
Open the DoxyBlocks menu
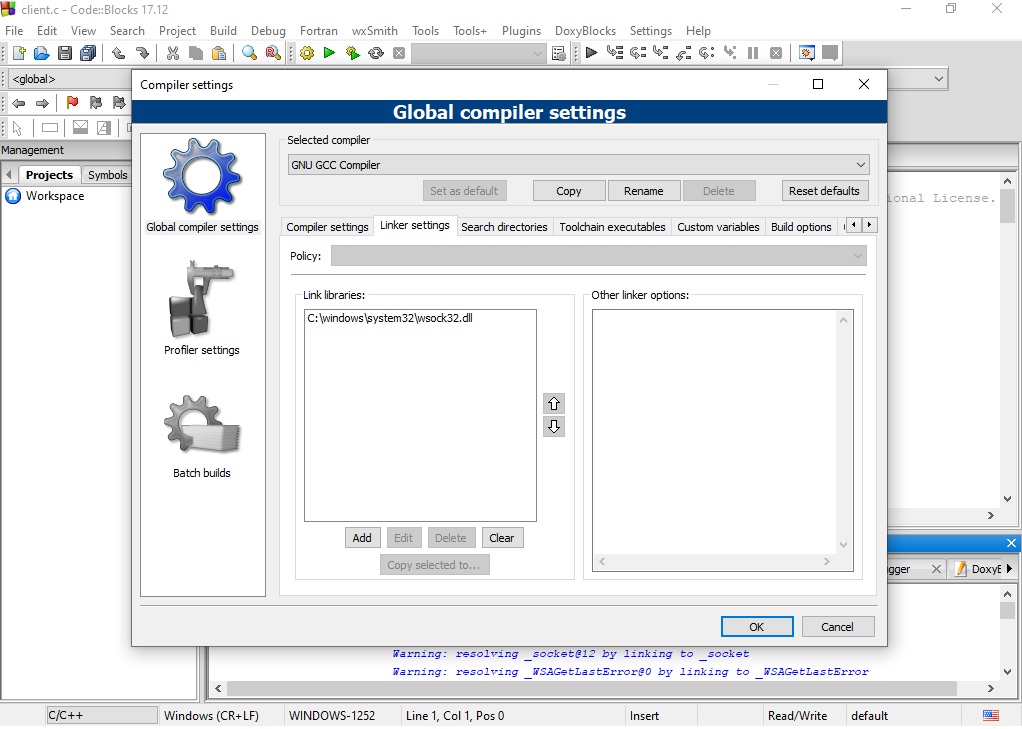click(585, 31)
